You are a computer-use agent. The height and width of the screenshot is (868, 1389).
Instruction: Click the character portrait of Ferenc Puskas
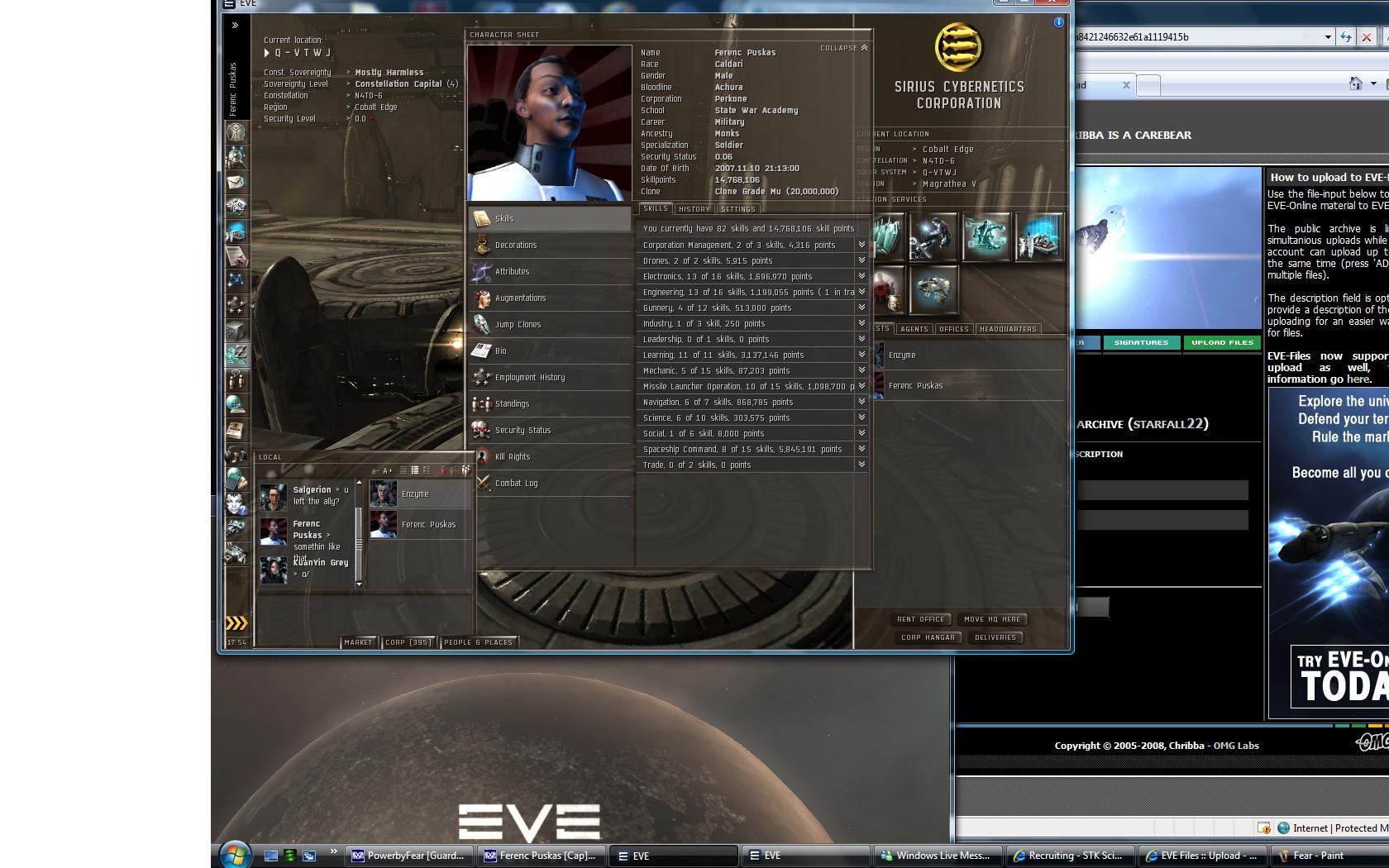click(x=550, y=123)
